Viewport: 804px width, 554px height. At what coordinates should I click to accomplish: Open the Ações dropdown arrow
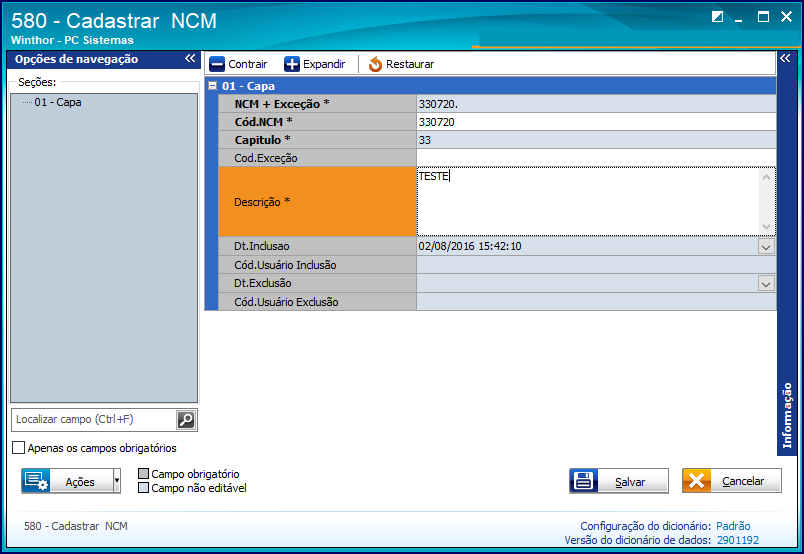click(x=117, y=481)
